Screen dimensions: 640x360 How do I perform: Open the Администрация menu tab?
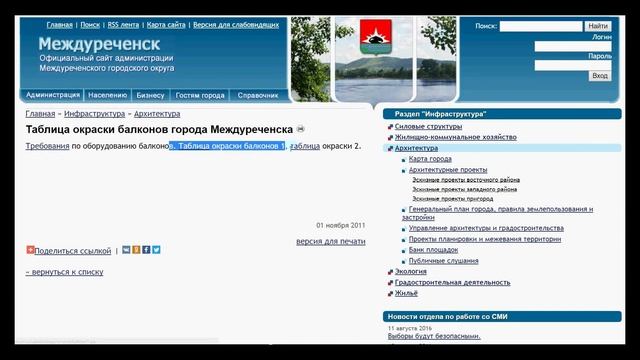point(53,95)
